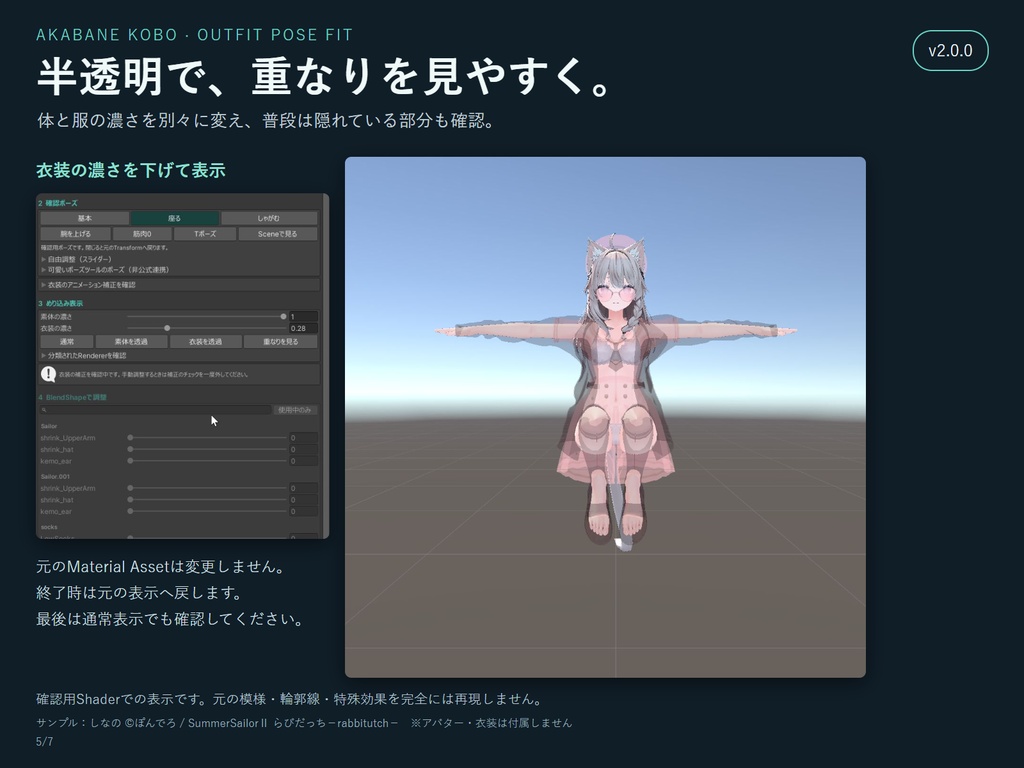Click the page number '5/7'

(x=44, y=742)
